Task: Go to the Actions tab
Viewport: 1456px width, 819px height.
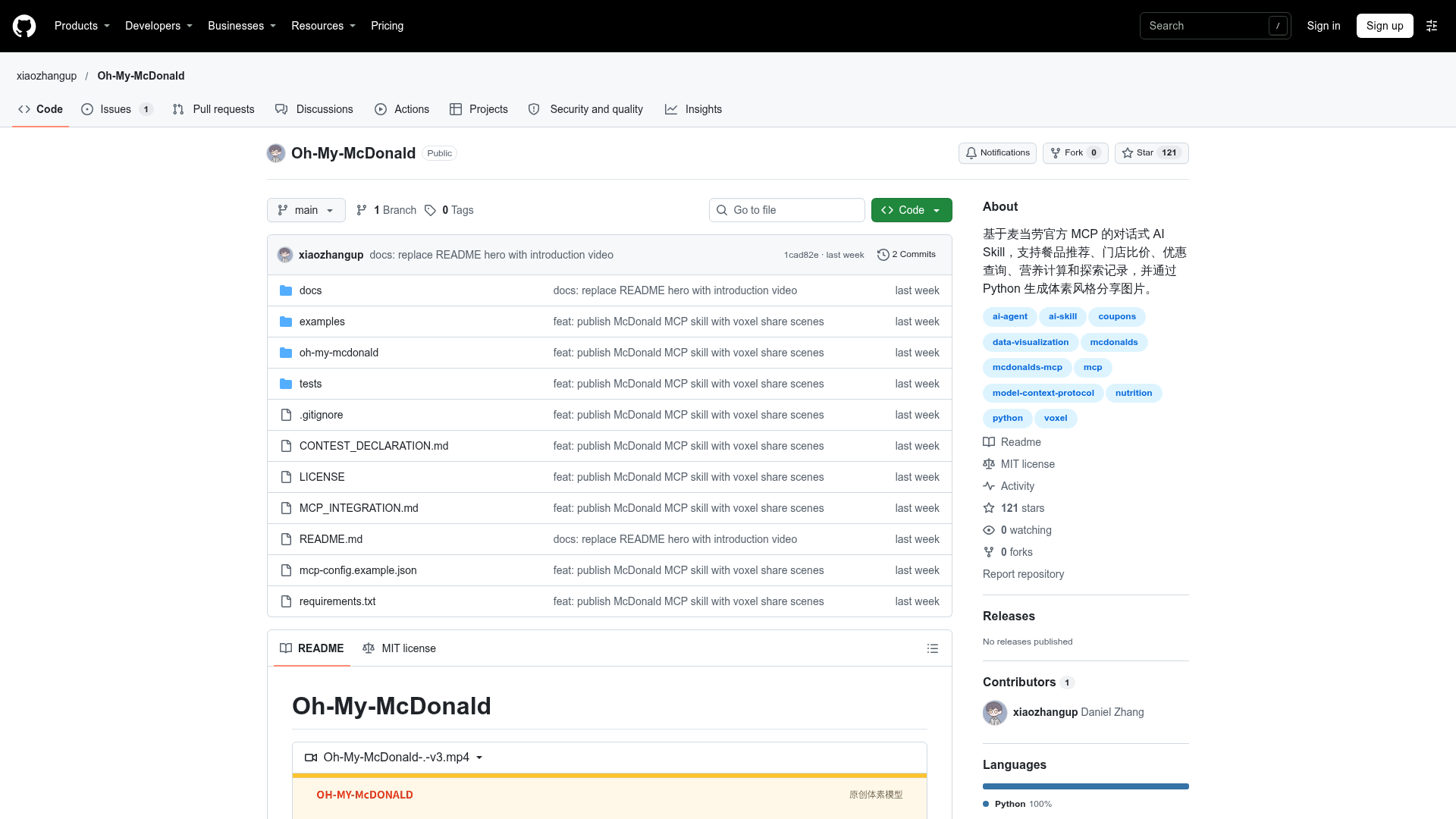Action: coord(402,109)
